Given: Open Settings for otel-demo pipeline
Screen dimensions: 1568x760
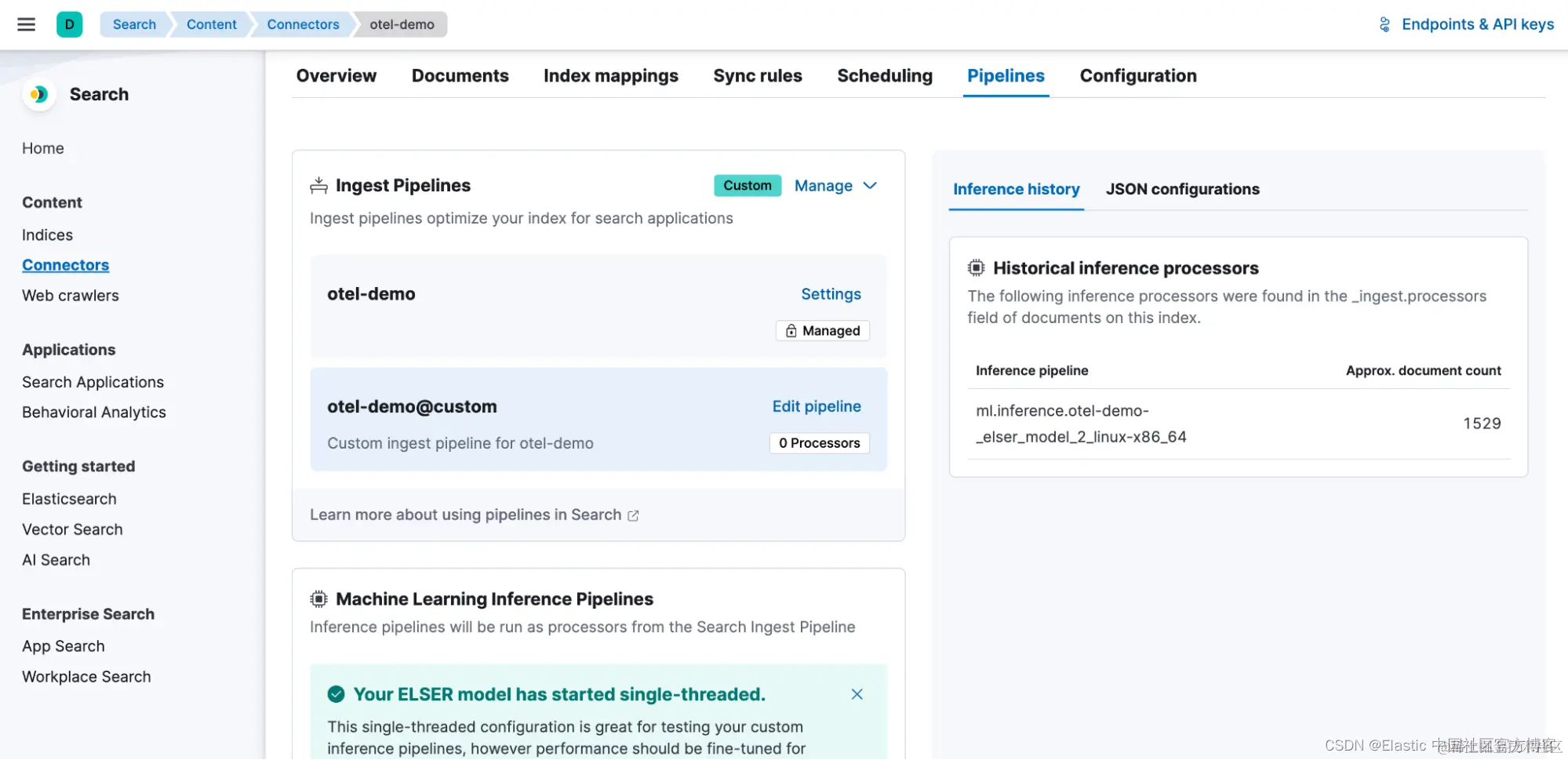Looking at the screenshot, I should click(831, 294).
